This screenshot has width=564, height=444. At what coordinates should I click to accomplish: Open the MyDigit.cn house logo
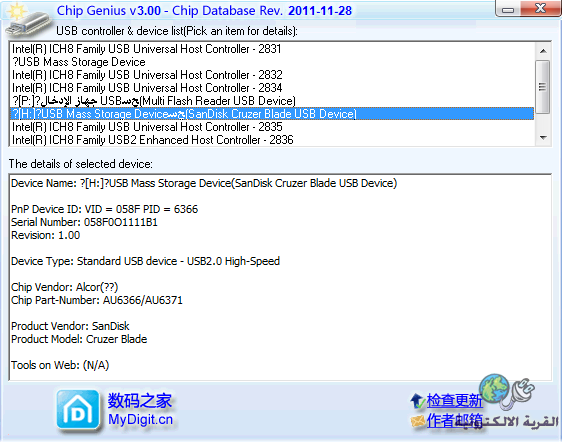coord(78,410)
